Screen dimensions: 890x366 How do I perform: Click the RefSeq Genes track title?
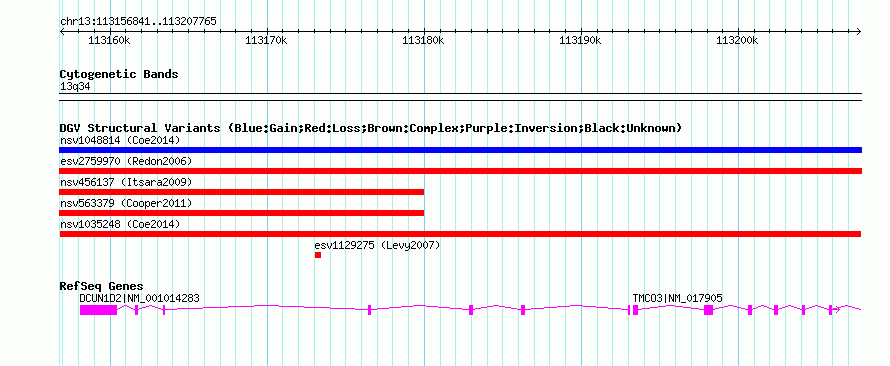click(x=102, y=286)
